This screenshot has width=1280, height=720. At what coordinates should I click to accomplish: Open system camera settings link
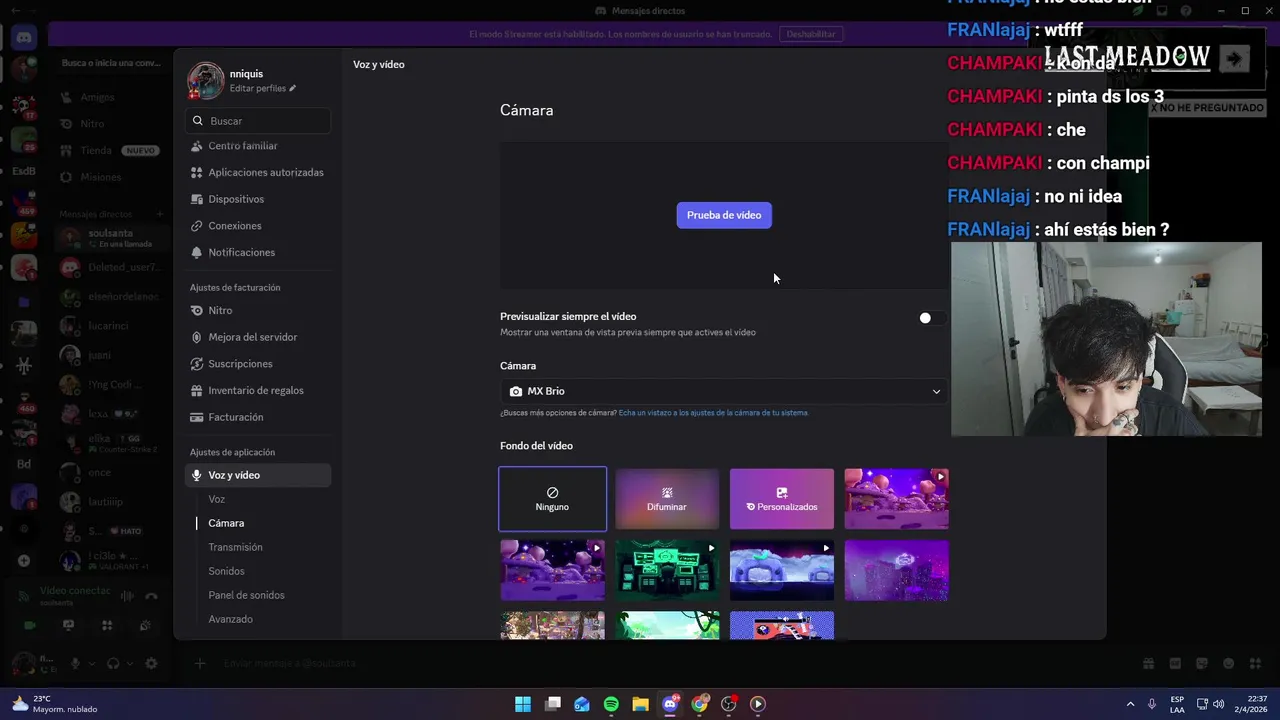[x=714, y=413]
